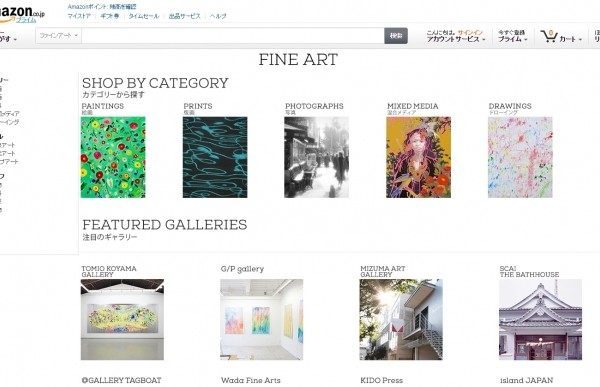The image size is (600, 387).
Task: Select the Photographs black-and-white street thumbnail
Action: 316,157
